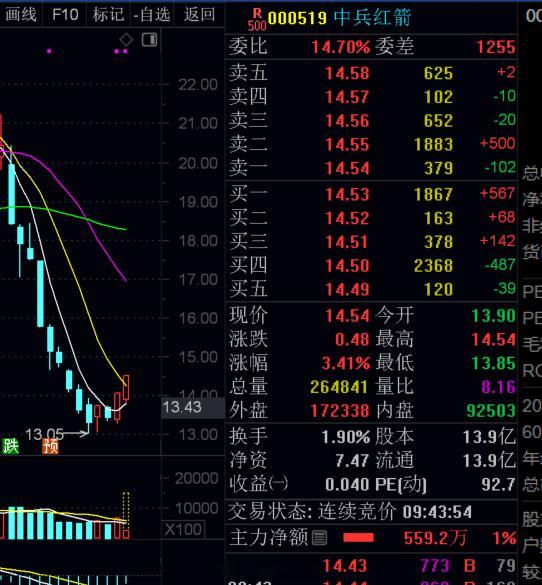542x585 pixels.
Task: Click the PE(动) value 92.7
Action: (x=498, y=484)
